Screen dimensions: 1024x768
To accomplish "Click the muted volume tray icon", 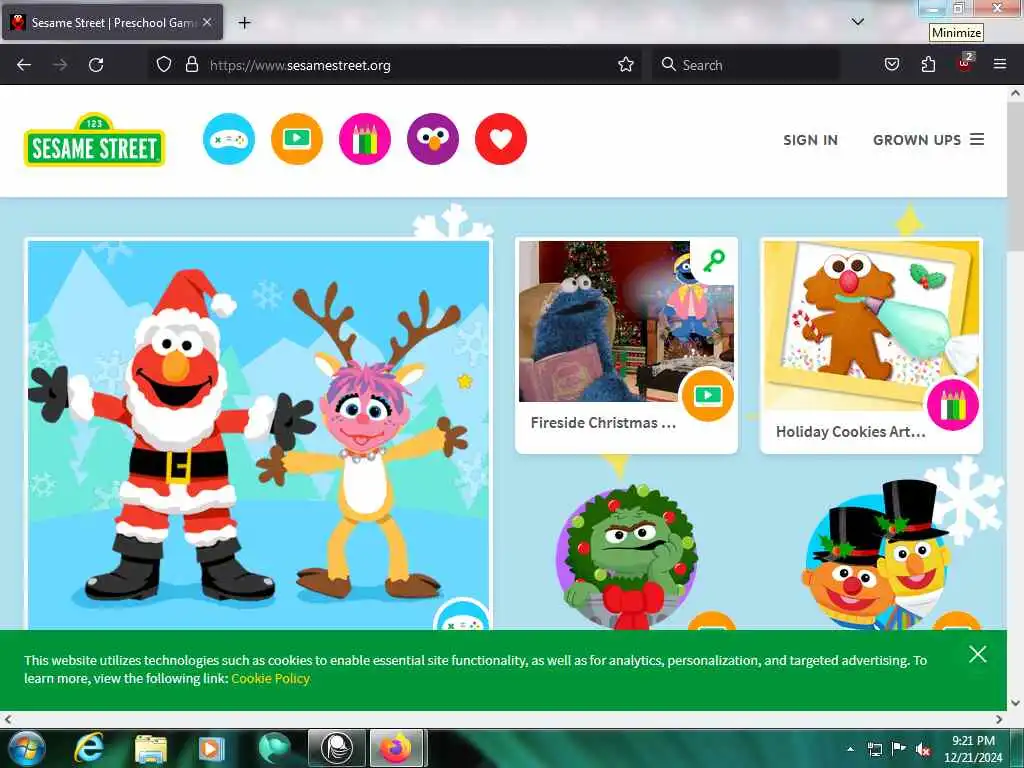I will pyautogui.click(x=923, y=750).
